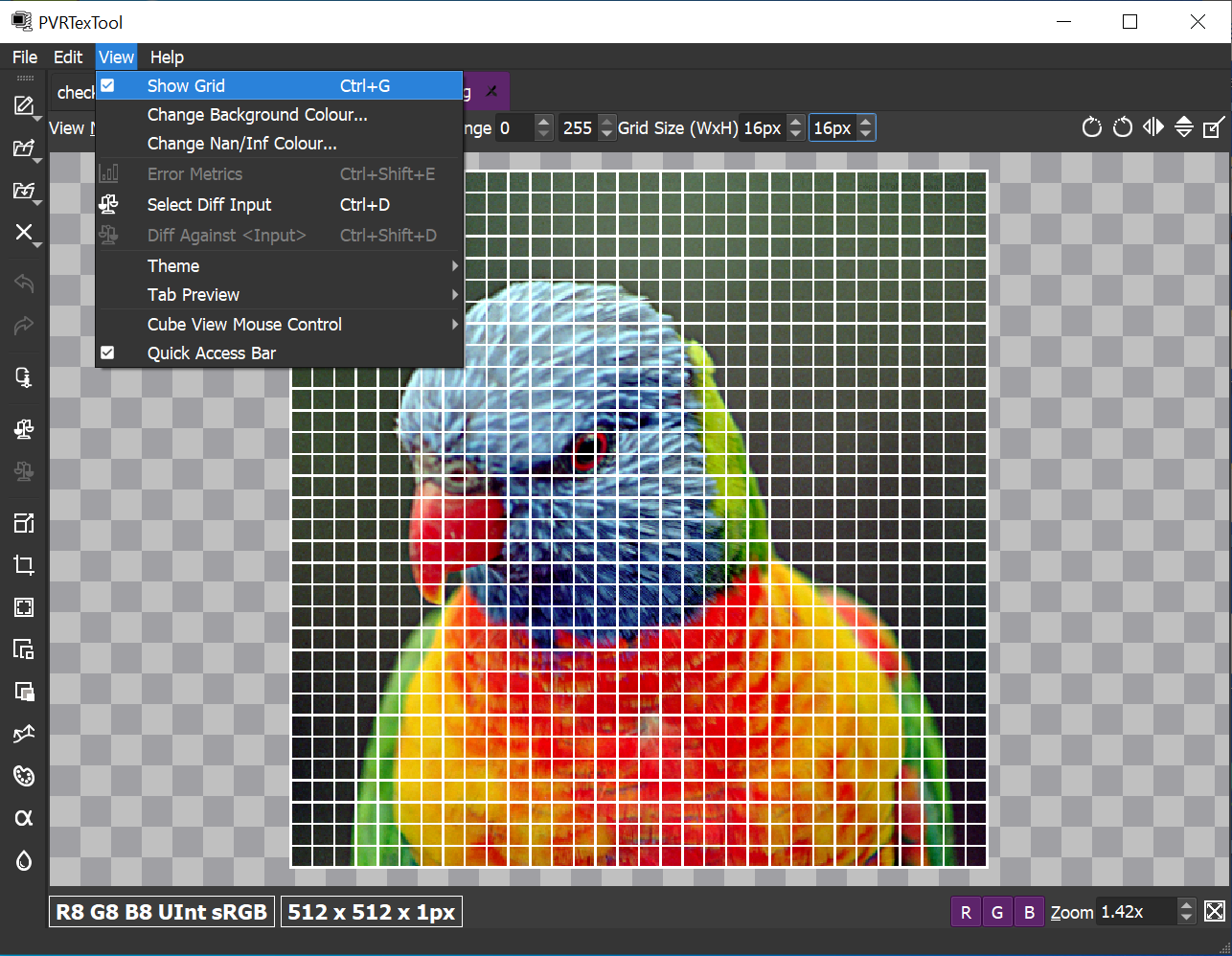
Task: Open the File menu
Action: click(25, 57)
